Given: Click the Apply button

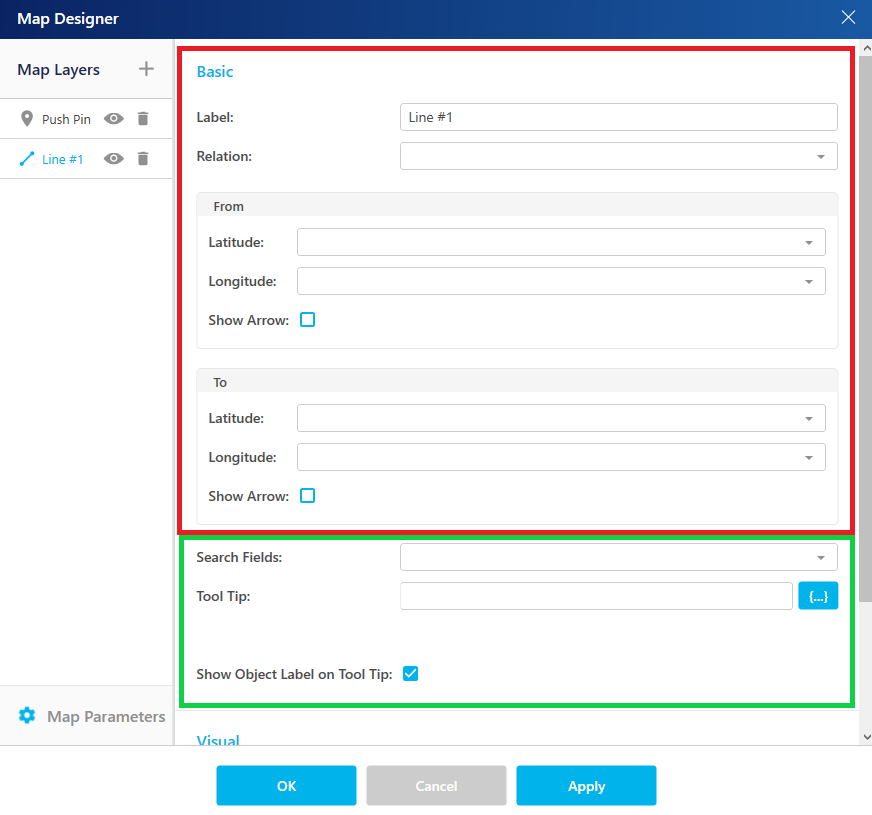Looking at the screenshot, I should pos(586,786).
